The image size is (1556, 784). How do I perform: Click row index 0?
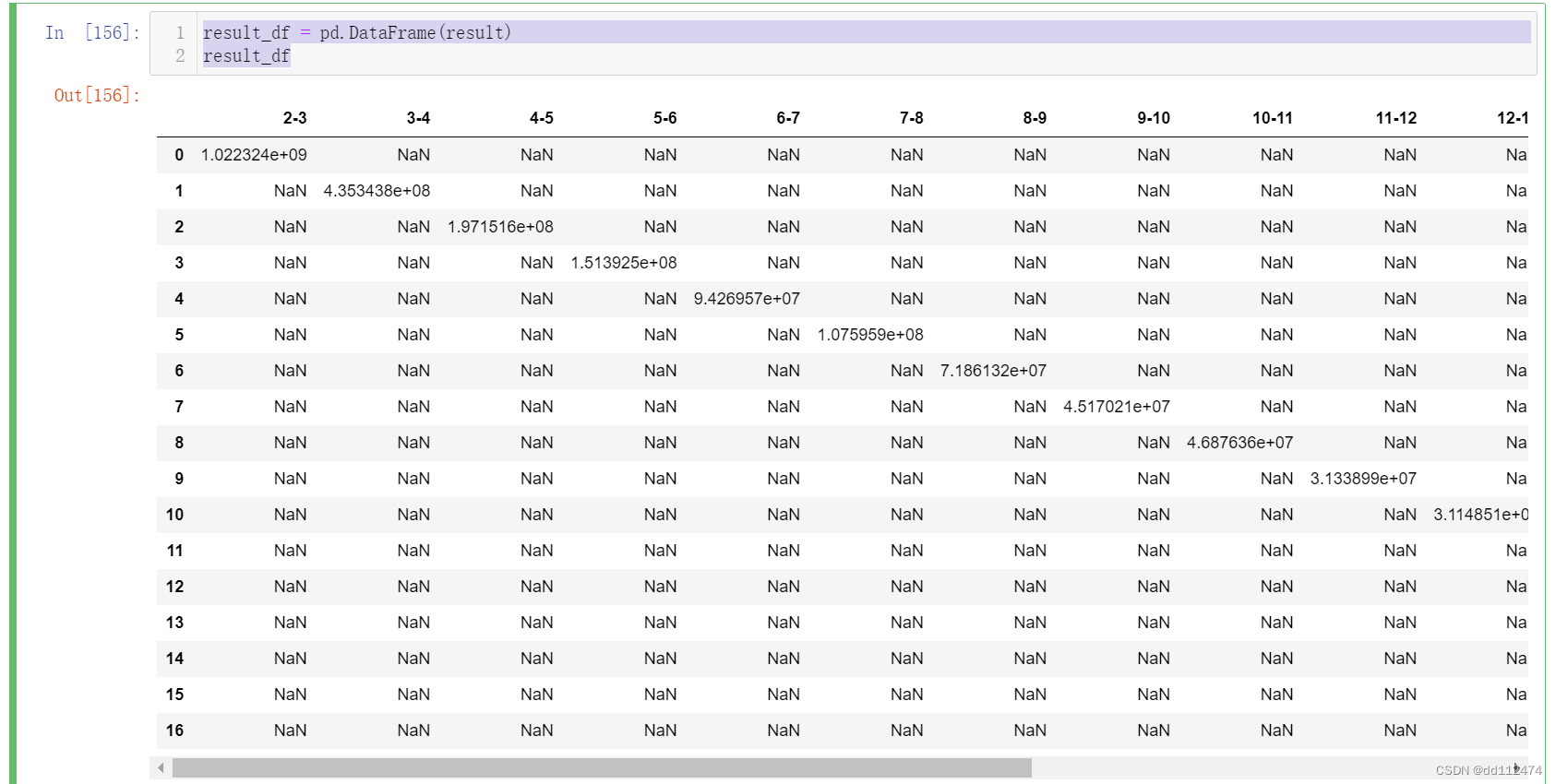coord(179,155)
